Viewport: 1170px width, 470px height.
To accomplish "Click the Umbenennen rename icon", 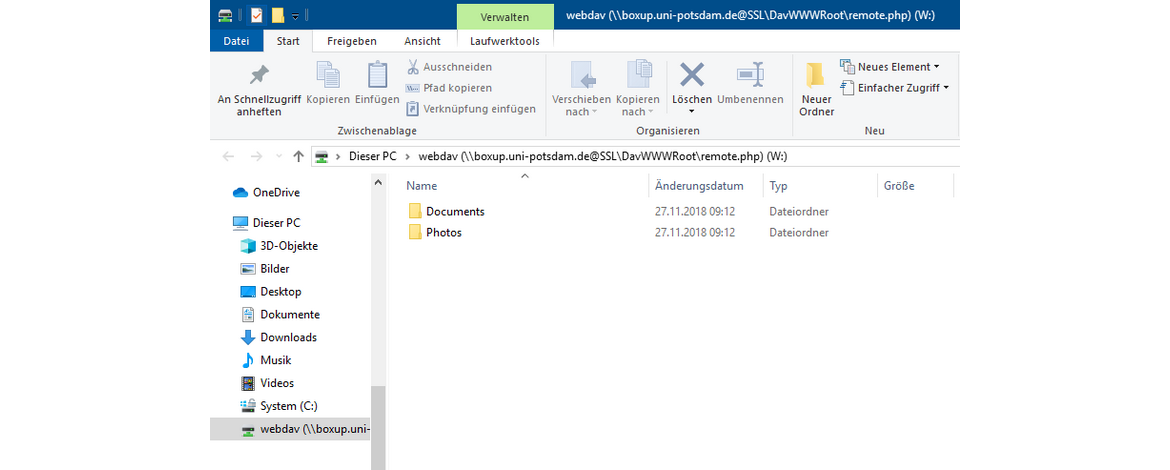I will click(x=750, y=75).
